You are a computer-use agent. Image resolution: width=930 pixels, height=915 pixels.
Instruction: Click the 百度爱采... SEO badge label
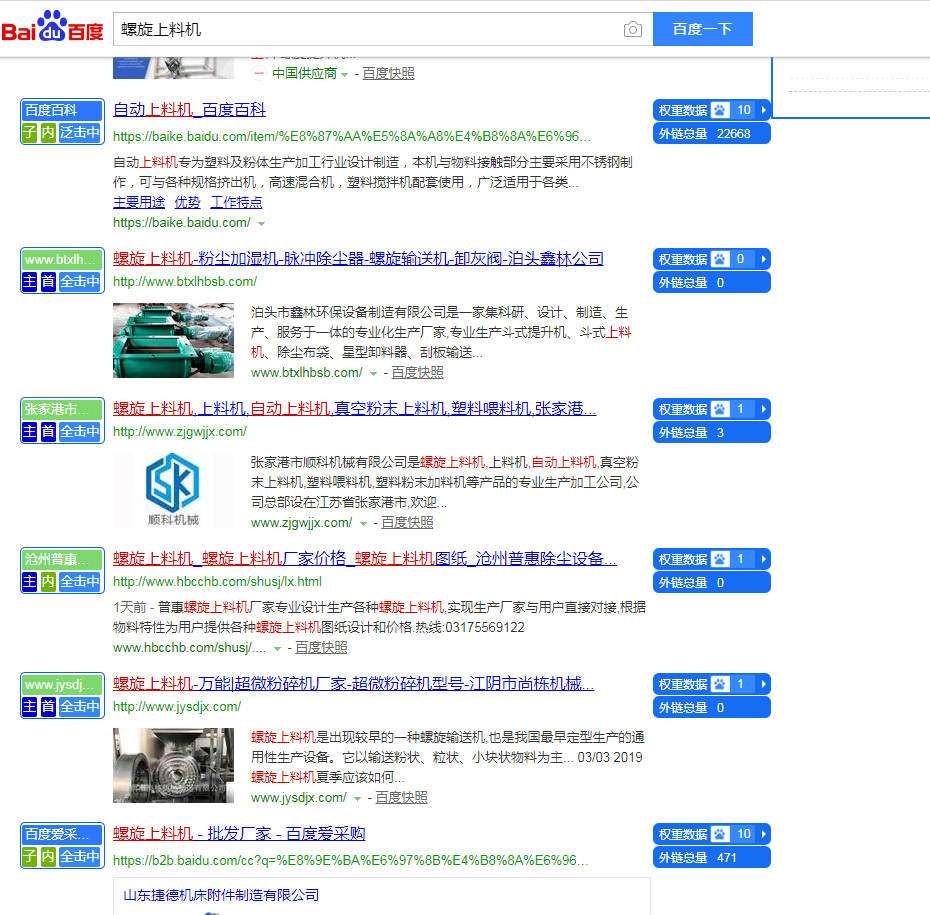coord(62,834)
